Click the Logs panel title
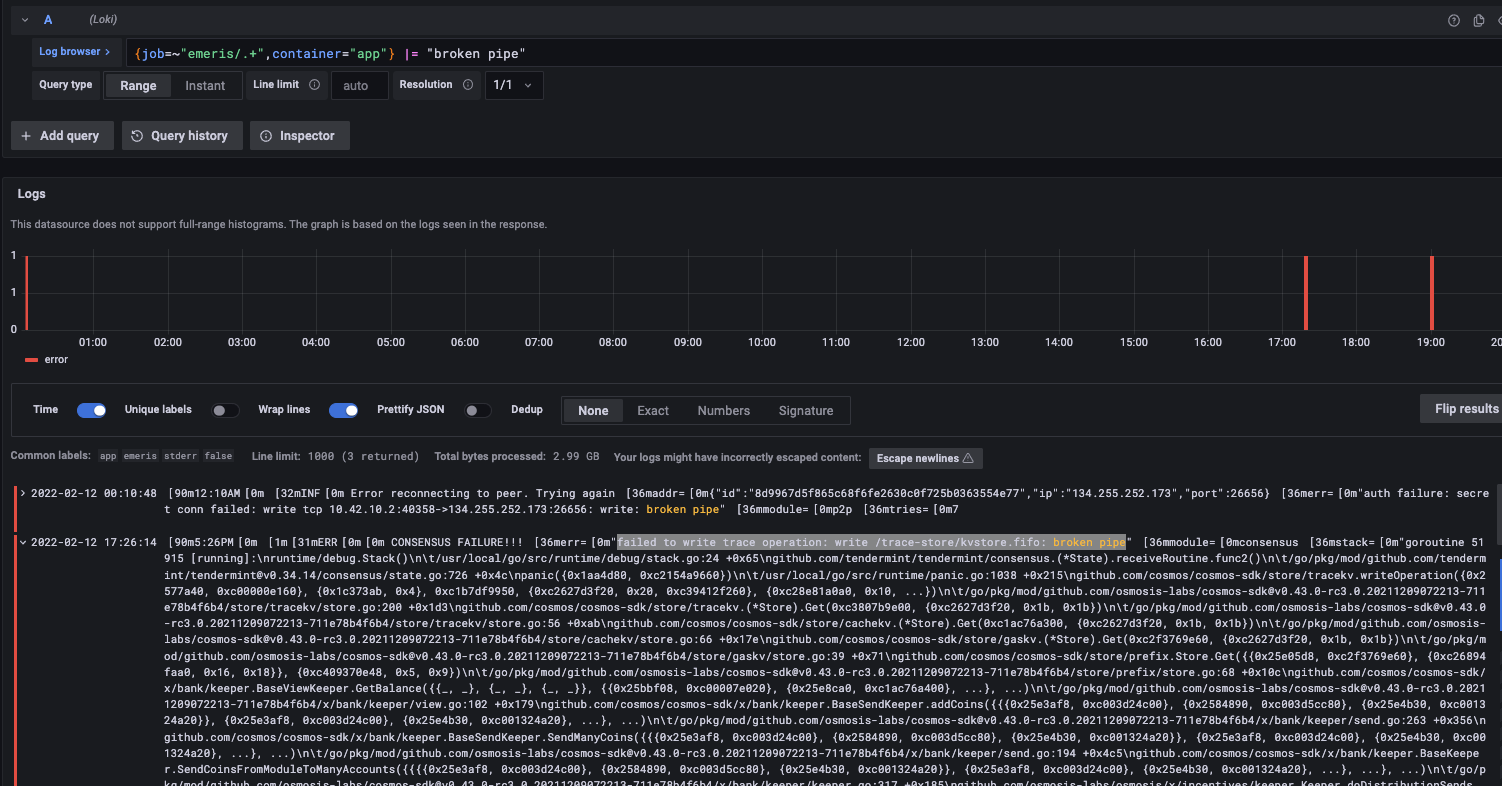 pyautogui.click(x=32, y=194)
